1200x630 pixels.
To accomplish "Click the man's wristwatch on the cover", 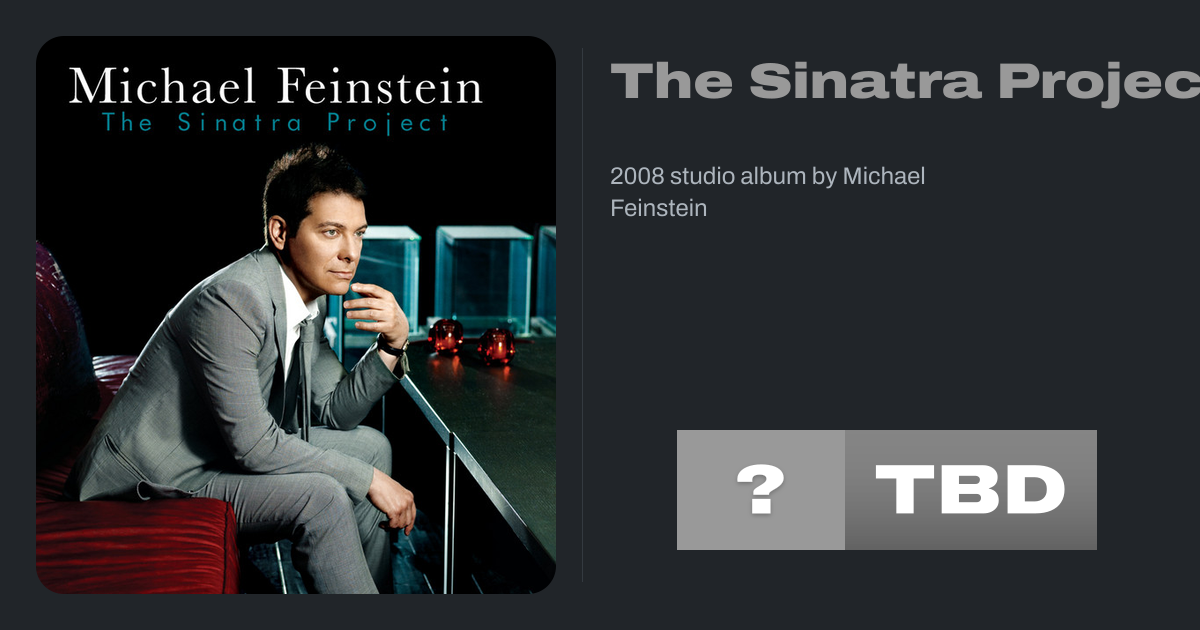I will [394, 347].
